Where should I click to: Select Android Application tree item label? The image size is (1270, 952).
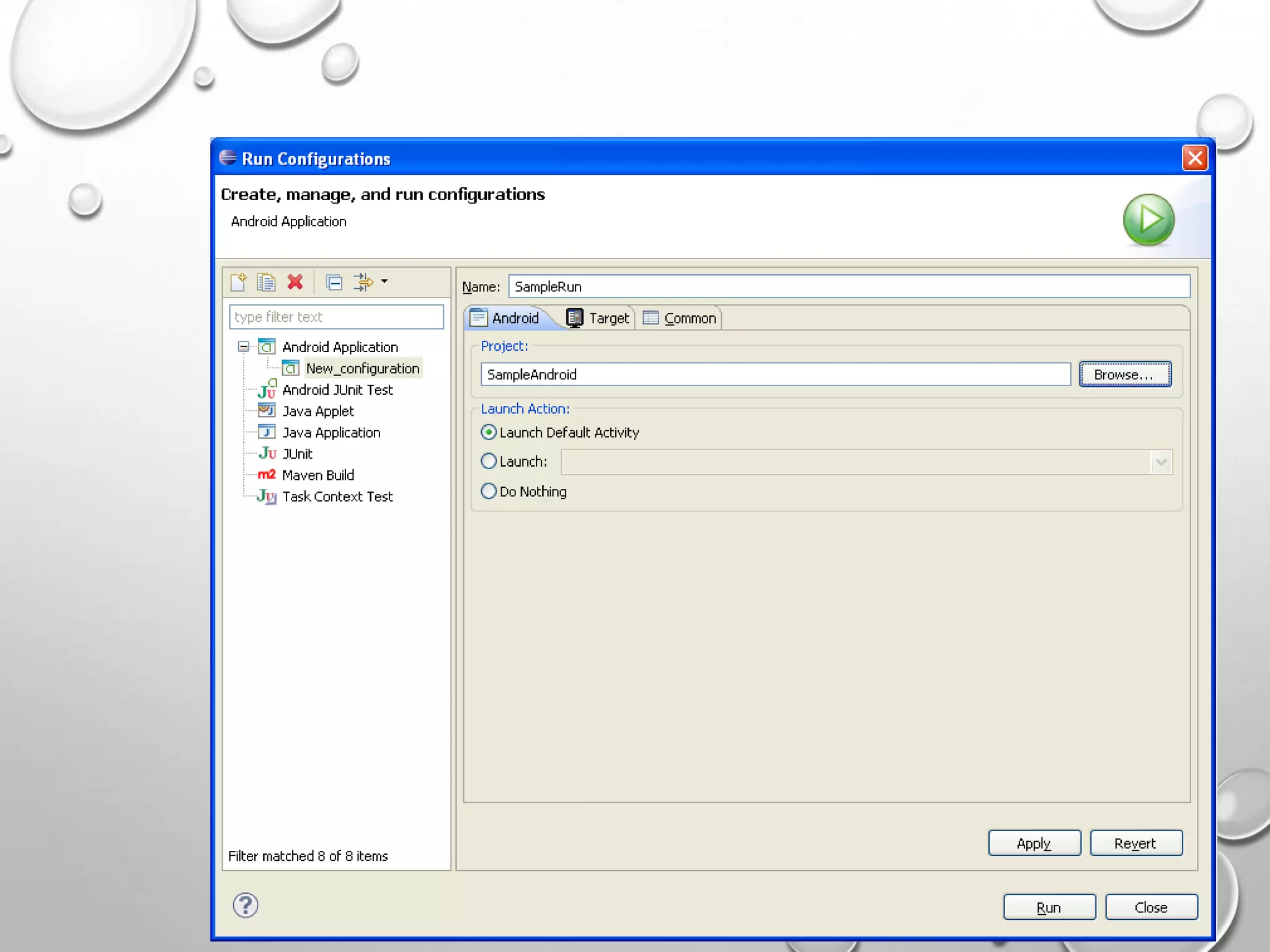(x=340, y=347)
